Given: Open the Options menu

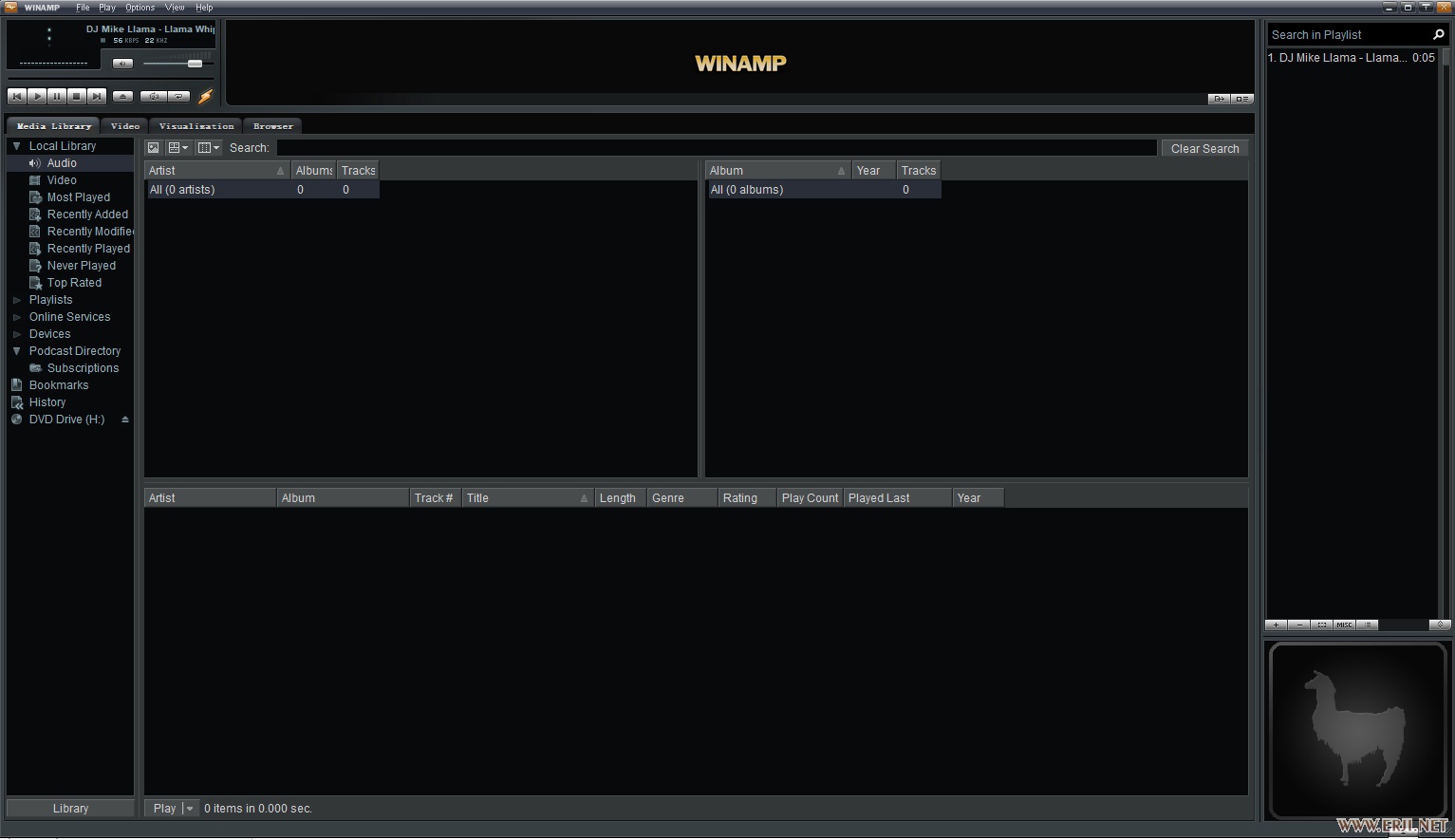Looking at the screenshot, I should pos(140,8).
